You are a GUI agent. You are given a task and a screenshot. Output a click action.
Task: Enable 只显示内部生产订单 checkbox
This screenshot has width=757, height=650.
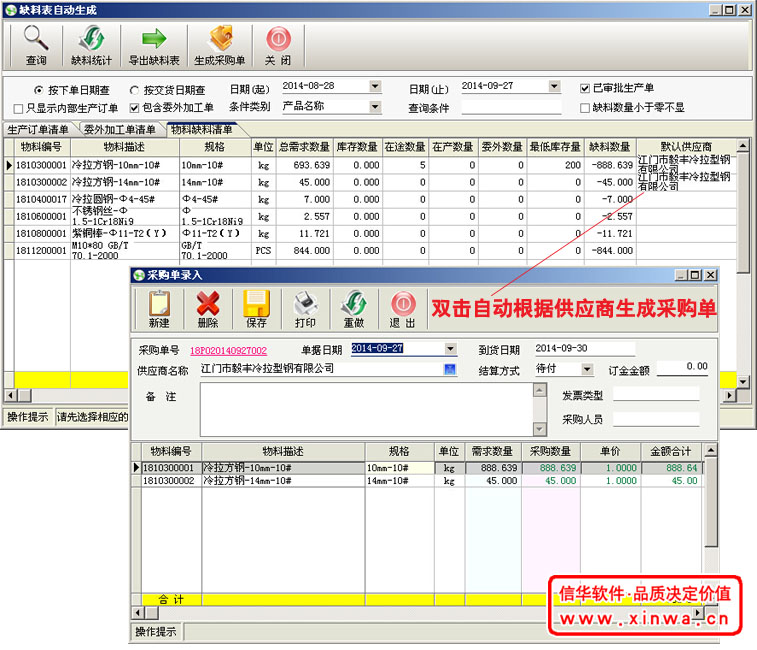tap(18, 108)
